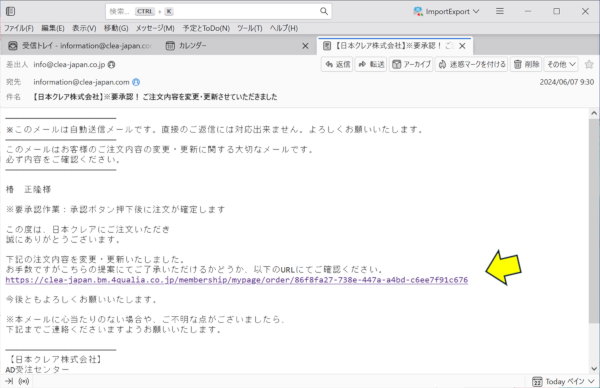The width and height of the screenshot is (600, 388).
Task: Open the ヘルプ(H) menu
Action: [x=284, y=28]
